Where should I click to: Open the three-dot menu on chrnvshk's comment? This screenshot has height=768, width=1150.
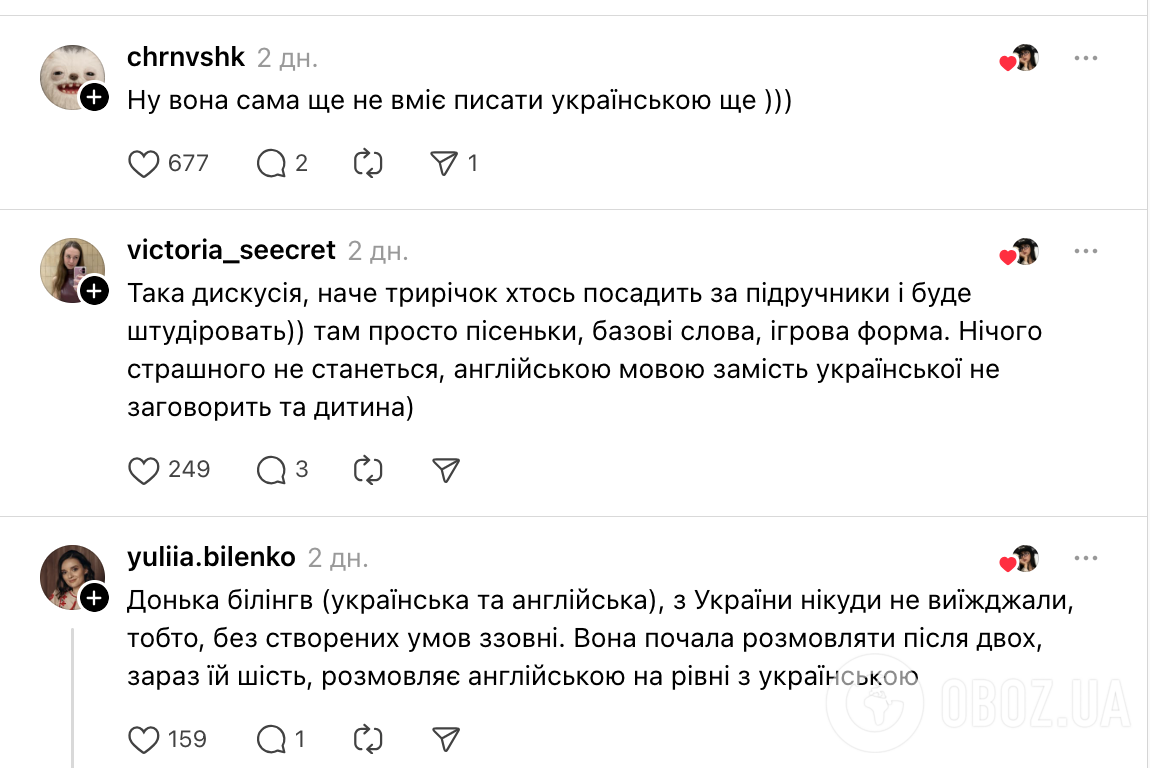click(1086, 58)
